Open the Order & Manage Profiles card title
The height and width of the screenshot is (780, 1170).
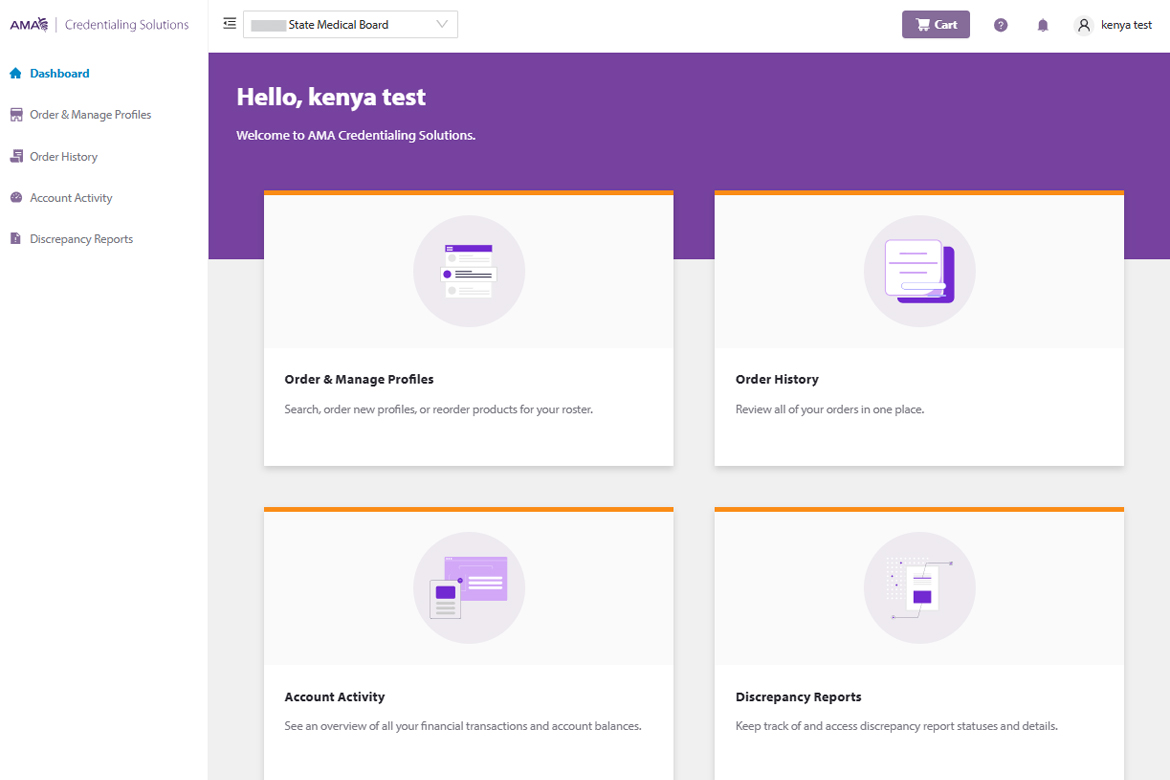click(359, 379)
